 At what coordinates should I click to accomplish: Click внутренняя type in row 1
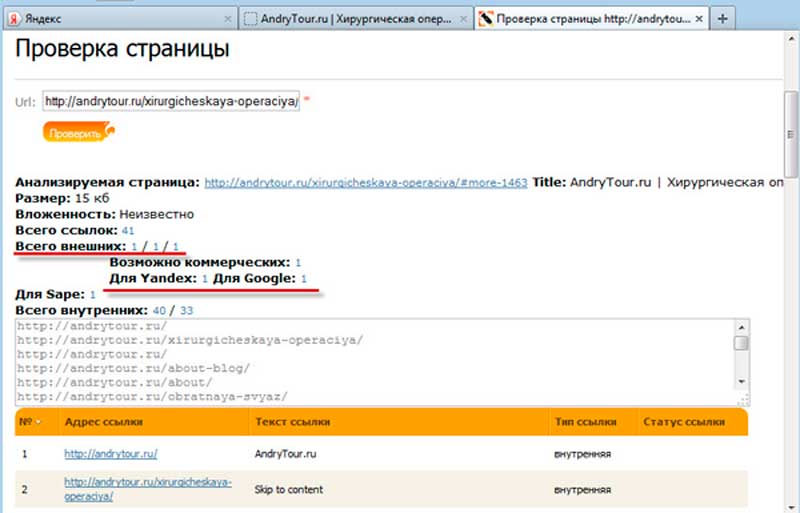(582, 454)
